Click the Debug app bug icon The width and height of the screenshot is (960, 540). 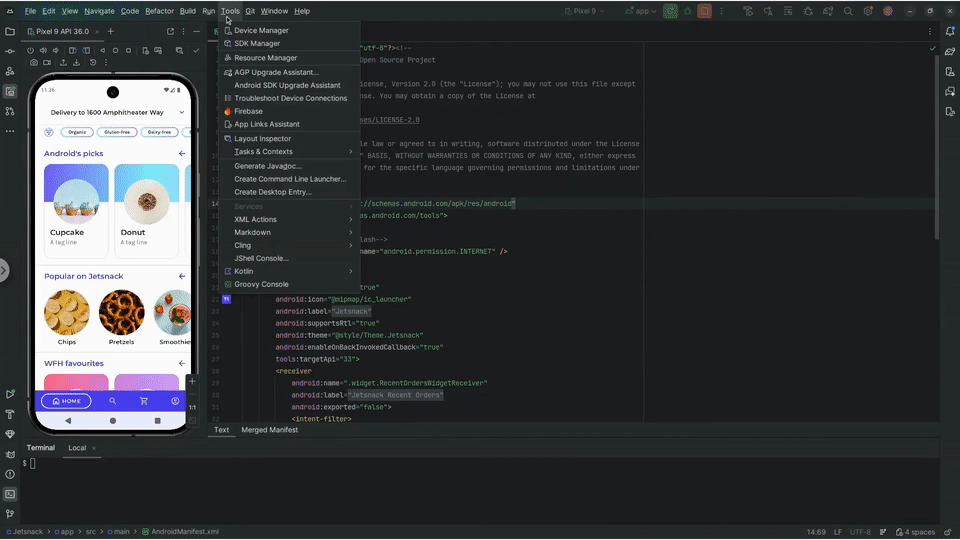(x=688, y=11)
